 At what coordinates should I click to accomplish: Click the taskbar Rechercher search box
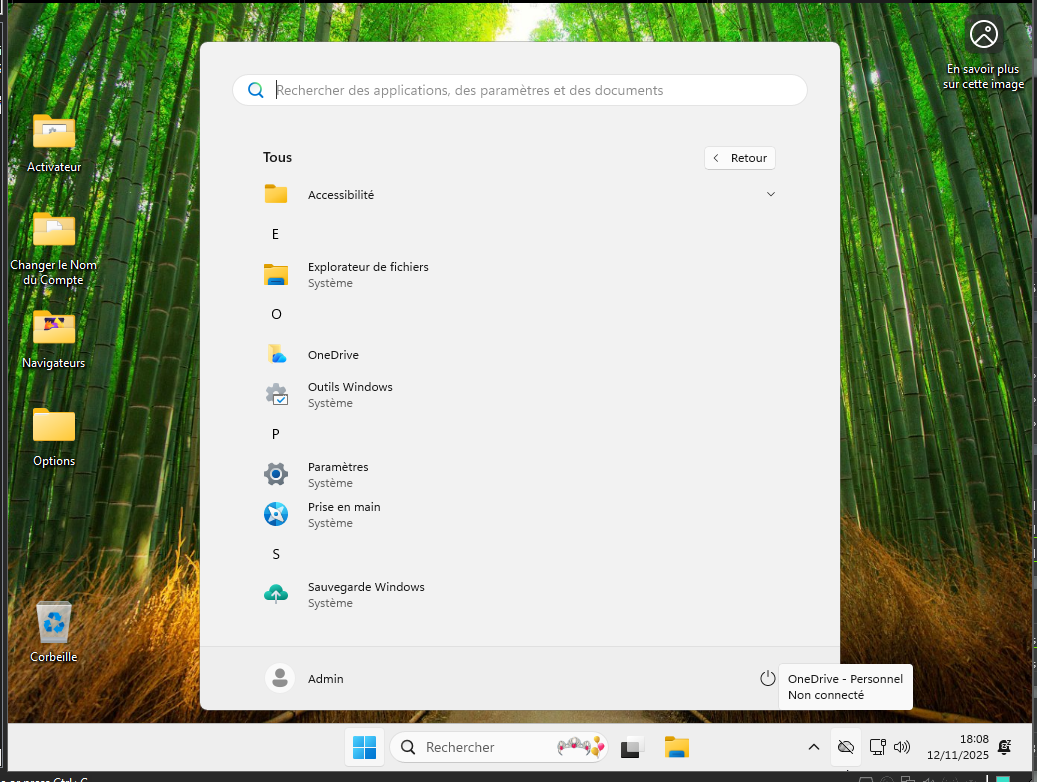coord(499,748)
